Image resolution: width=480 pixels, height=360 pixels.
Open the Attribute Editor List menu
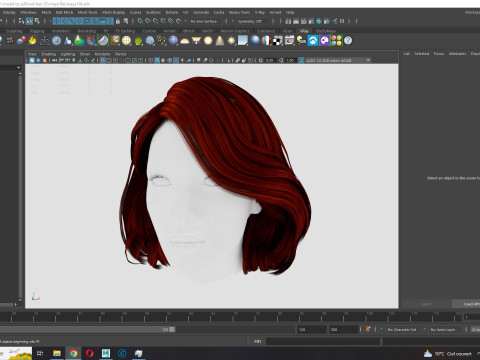(407, 53)
